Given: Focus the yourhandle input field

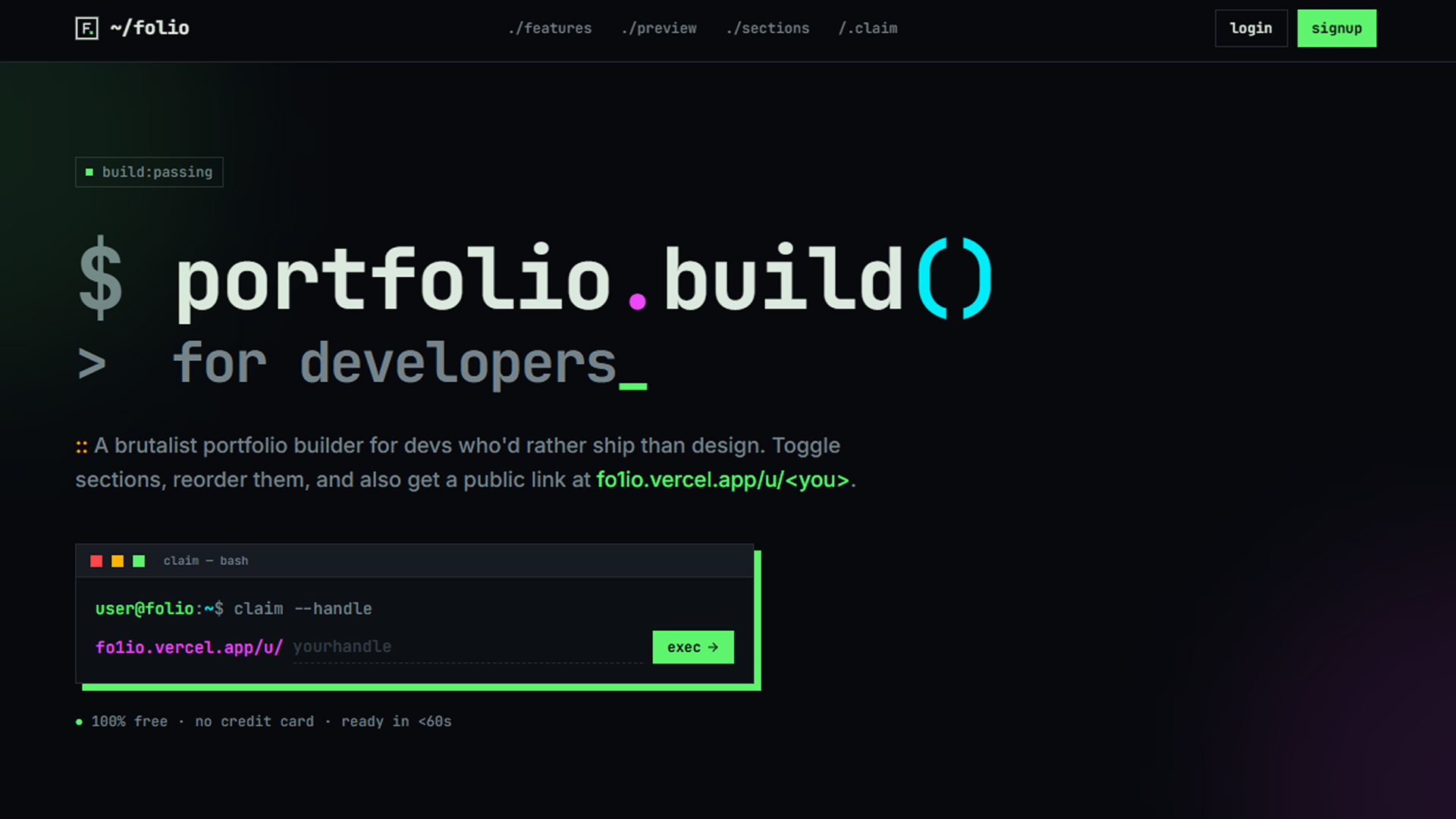Looking at the screenshot, I should click(x=468, y=647).
